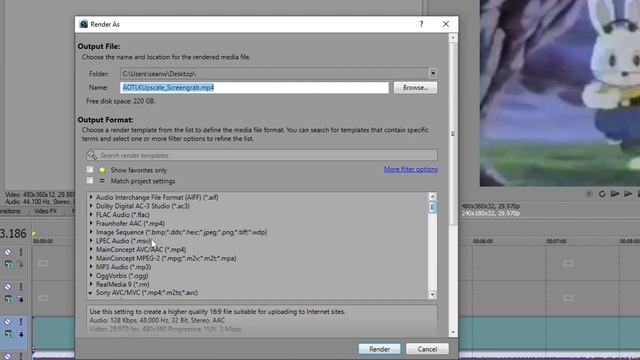Click the magnifier icon in template search
The width and height of the screenshot is (640, 360).
[x=92, y=155]
